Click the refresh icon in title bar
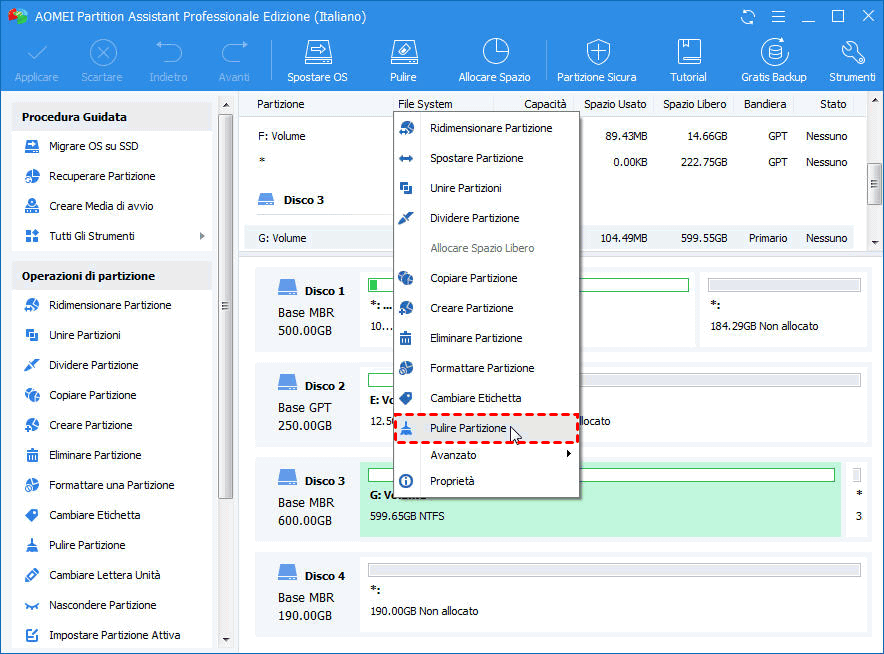884x654 pixels. pos(748,17)
